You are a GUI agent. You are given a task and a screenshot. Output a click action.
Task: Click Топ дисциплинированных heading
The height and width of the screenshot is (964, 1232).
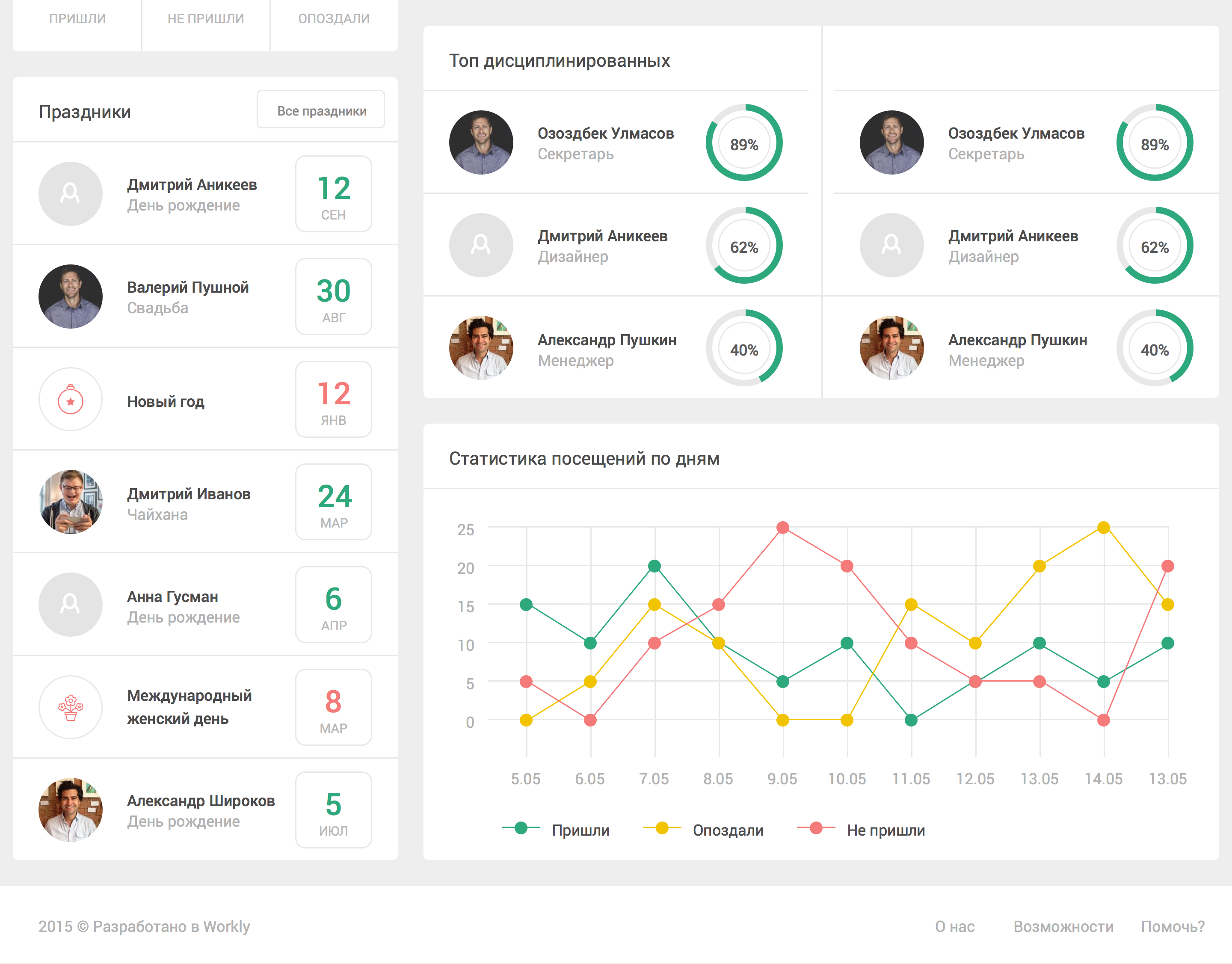click(x=559, y=60)
